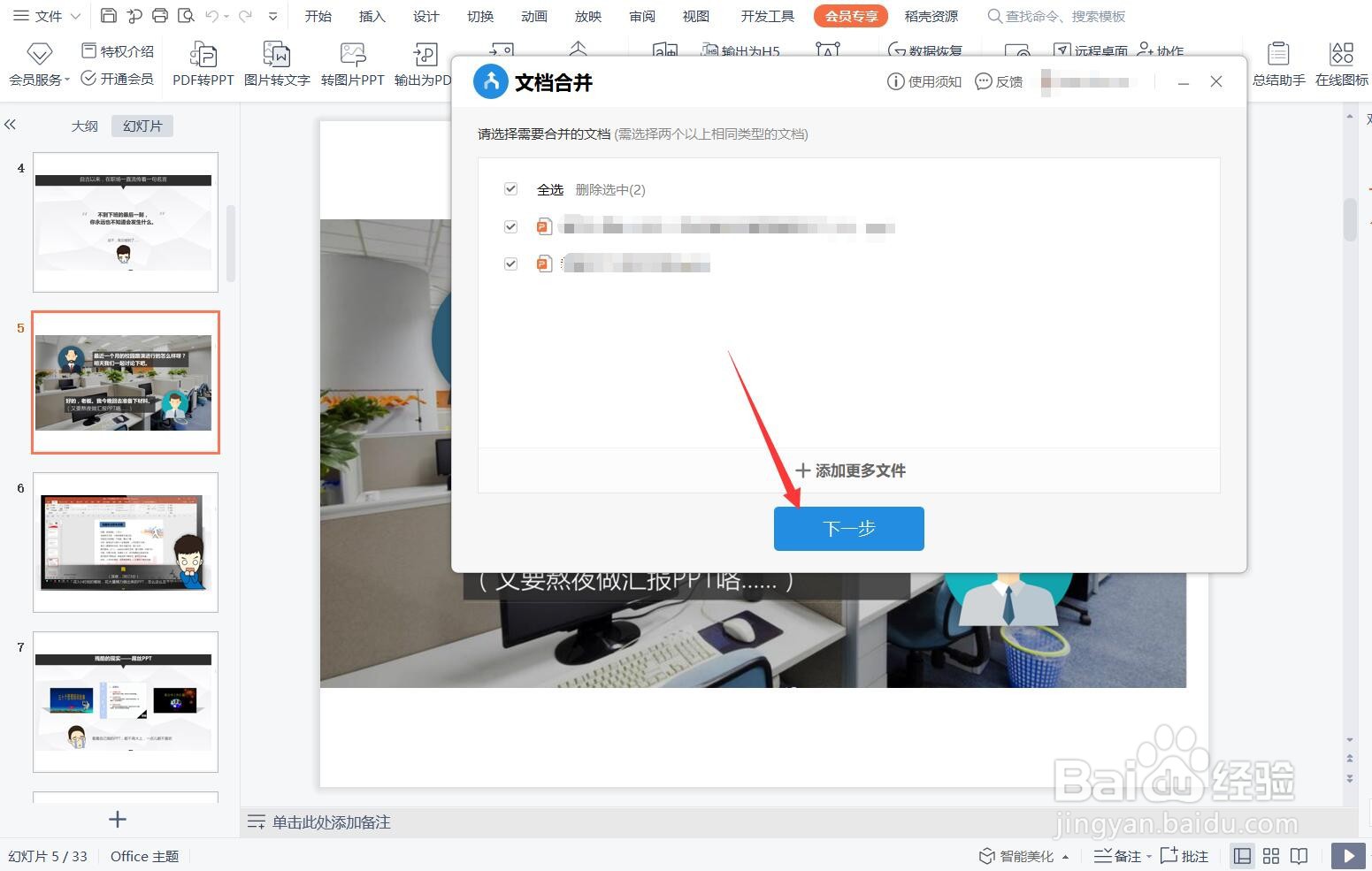1372x871 pixels.
Task: Open the 放映 ribbon tab
Action: tap(587, 16)
